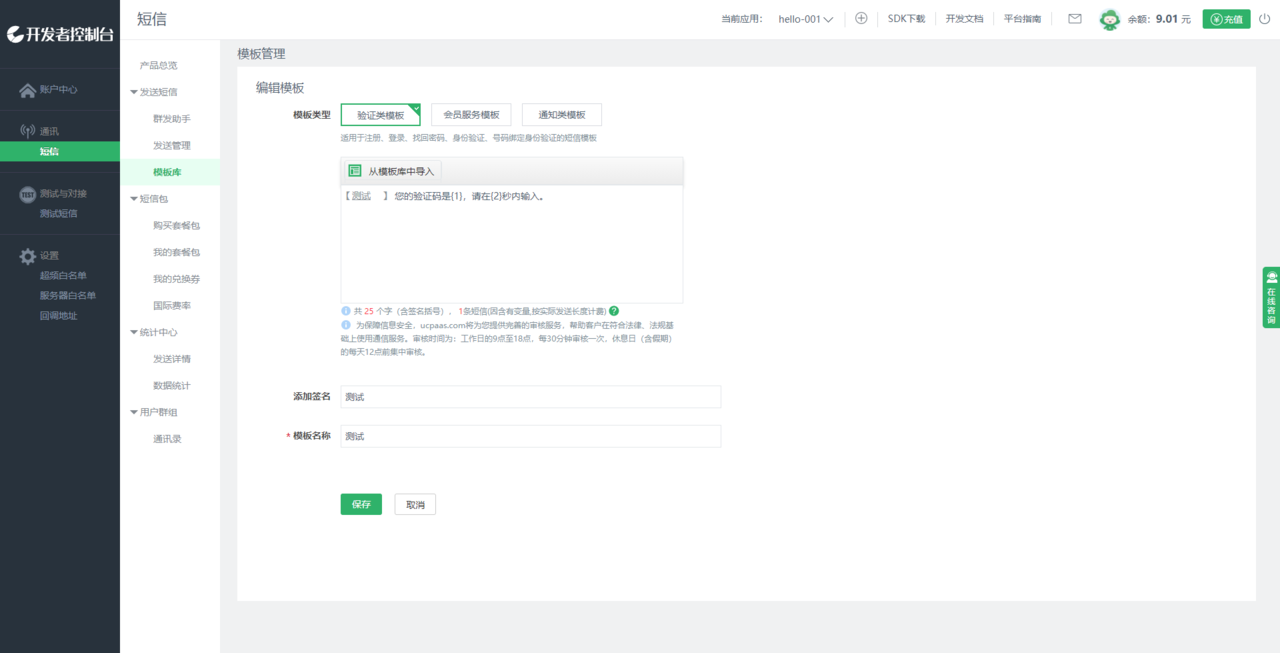Click the power logout icon
Image resolution: width=1280 pixels, height=653 pixels.
pos(1265,18)
